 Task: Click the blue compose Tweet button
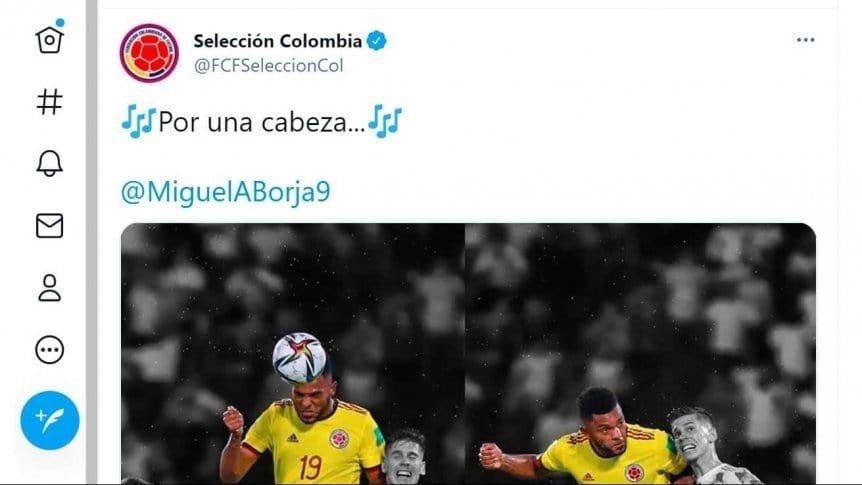pyautogui.click(x=50, y=421)
